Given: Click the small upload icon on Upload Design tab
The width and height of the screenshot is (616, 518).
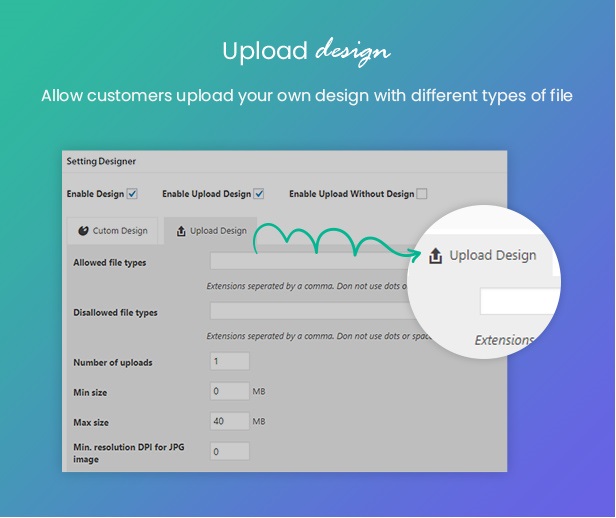Looking at the screenshot, I should coord(180,231).
